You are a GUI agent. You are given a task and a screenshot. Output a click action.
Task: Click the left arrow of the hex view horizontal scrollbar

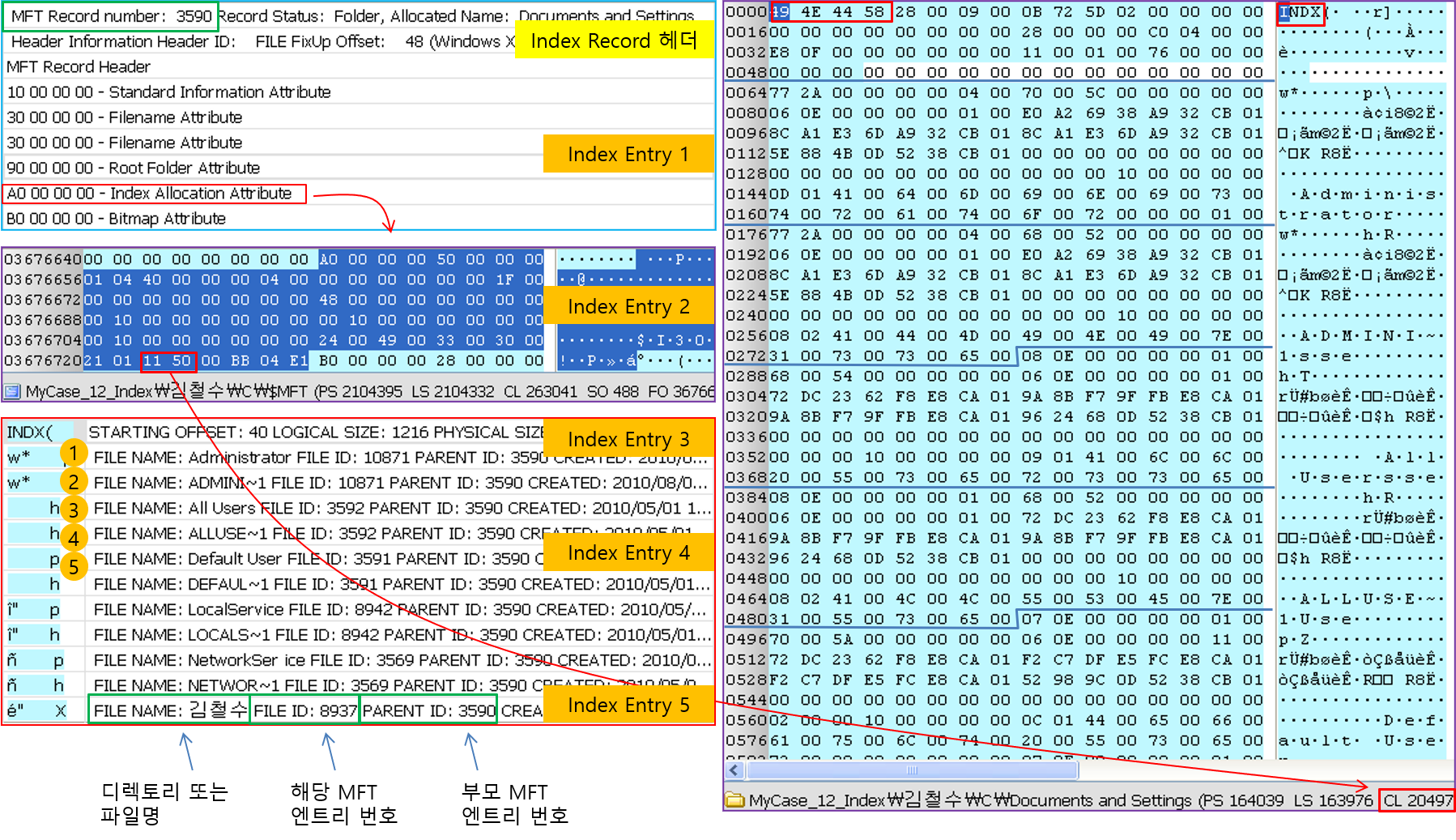pos(734,770)
